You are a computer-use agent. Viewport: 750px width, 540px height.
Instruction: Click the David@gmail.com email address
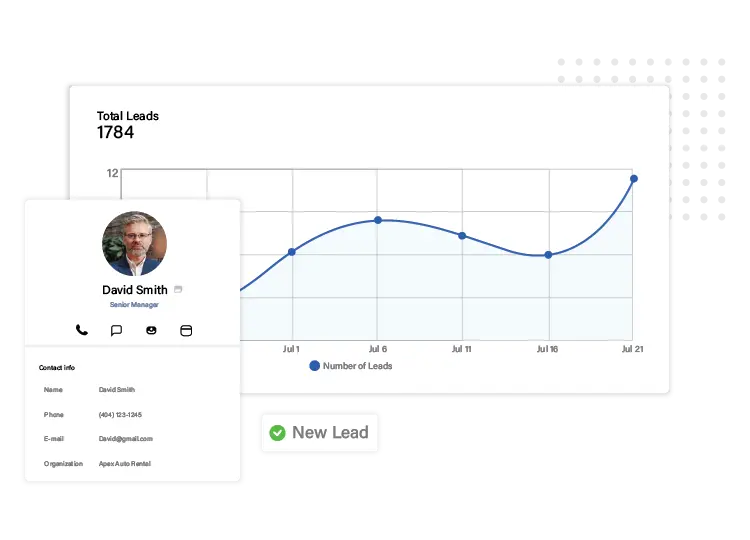pos(125,439)
